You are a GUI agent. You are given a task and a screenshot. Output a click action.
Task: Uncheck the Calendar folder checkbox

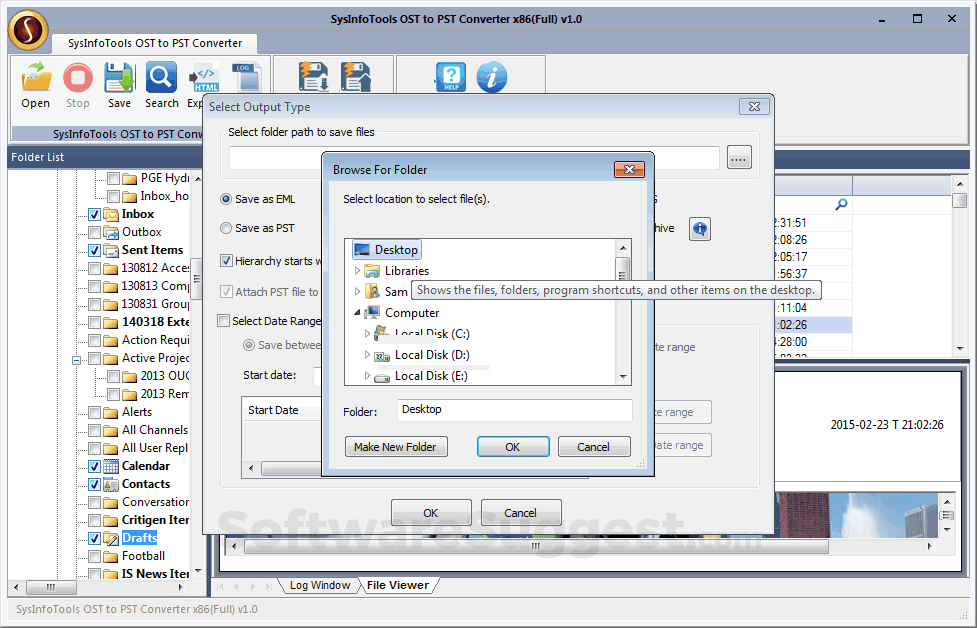pos(95,466)
